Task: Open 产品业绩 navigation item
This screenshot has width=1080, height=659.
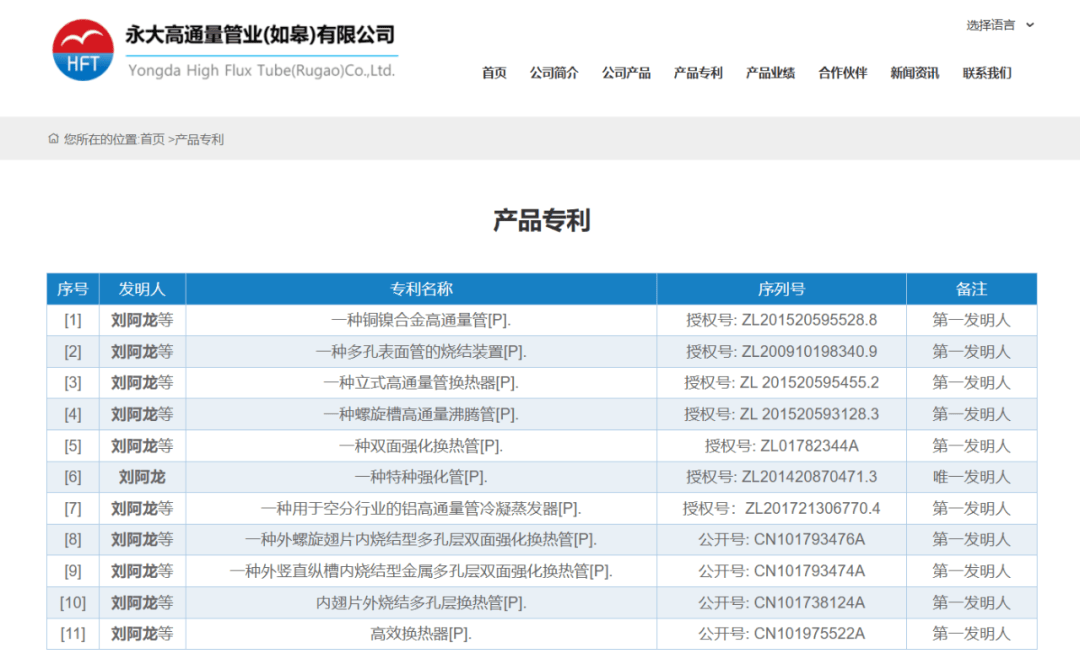Action: (770, 73)
